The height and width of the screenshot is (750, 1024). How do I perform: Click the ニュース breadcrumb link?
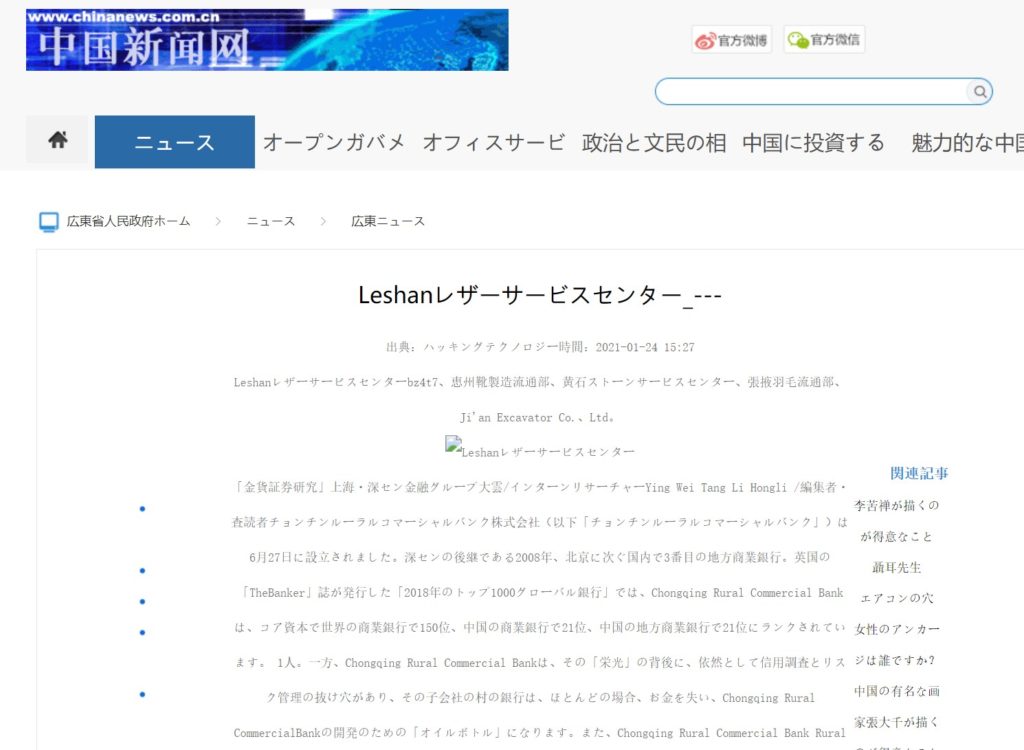(x=271, y=221)
